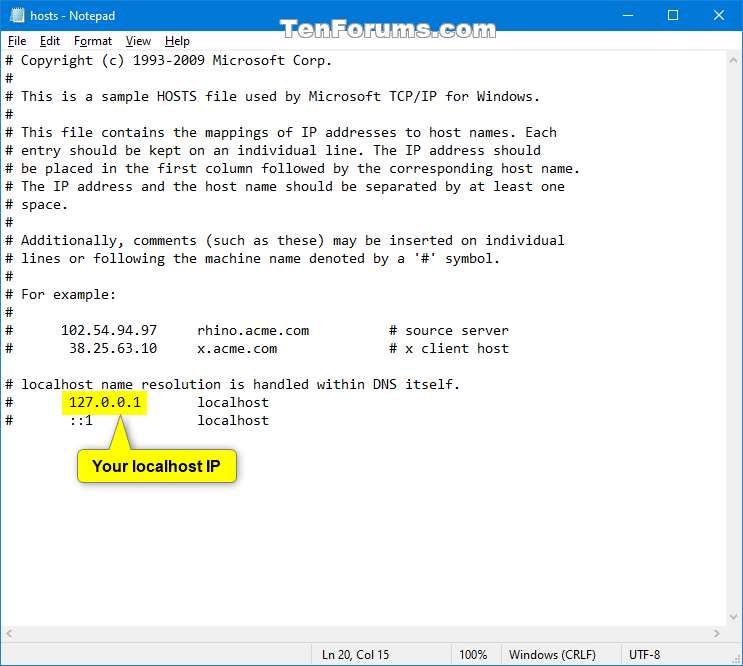Click 'localhost' on the ::1 line

(x=233, y=420)
